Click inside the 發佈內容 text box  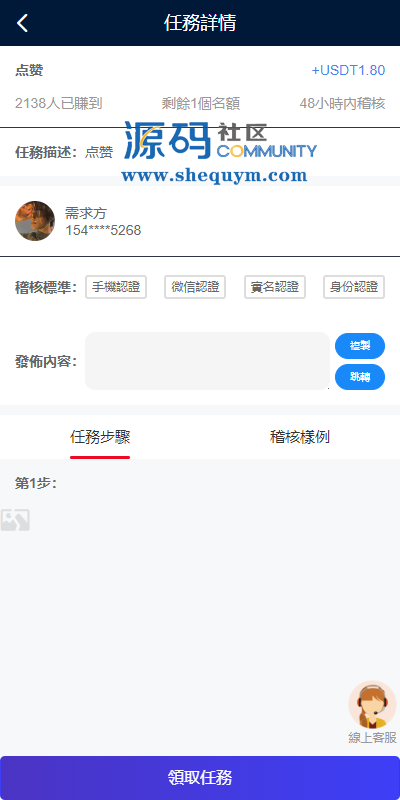207,361
